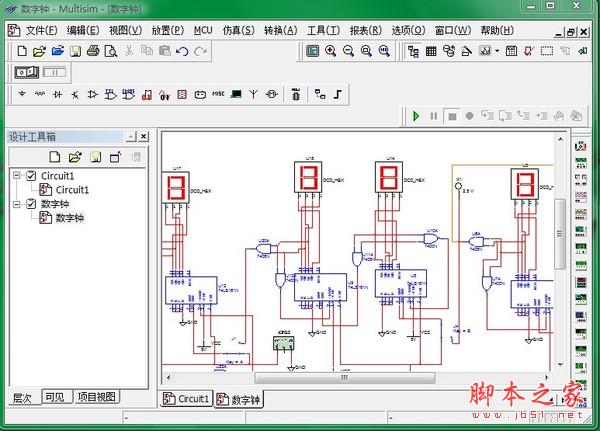This screenshot has height=431, width=600.
Task: Open the 放置(P) menu
Action: click(168, 31)
